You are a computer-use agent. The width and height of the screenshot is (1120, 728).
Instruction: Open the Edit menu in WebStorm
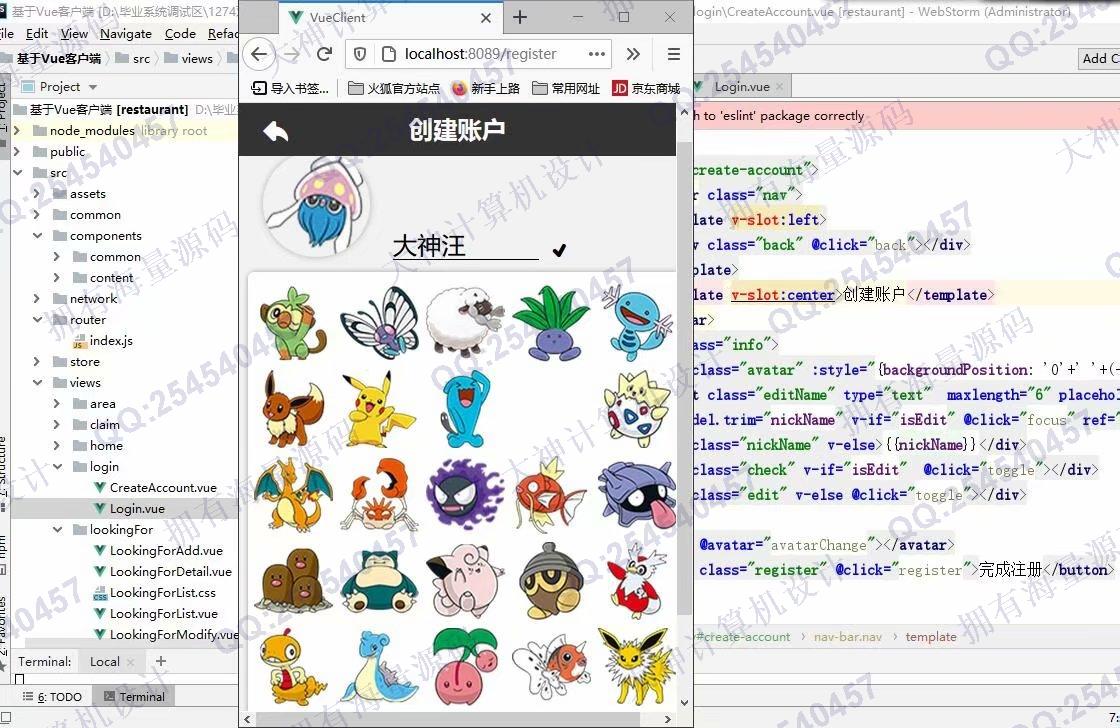[37, 34]
